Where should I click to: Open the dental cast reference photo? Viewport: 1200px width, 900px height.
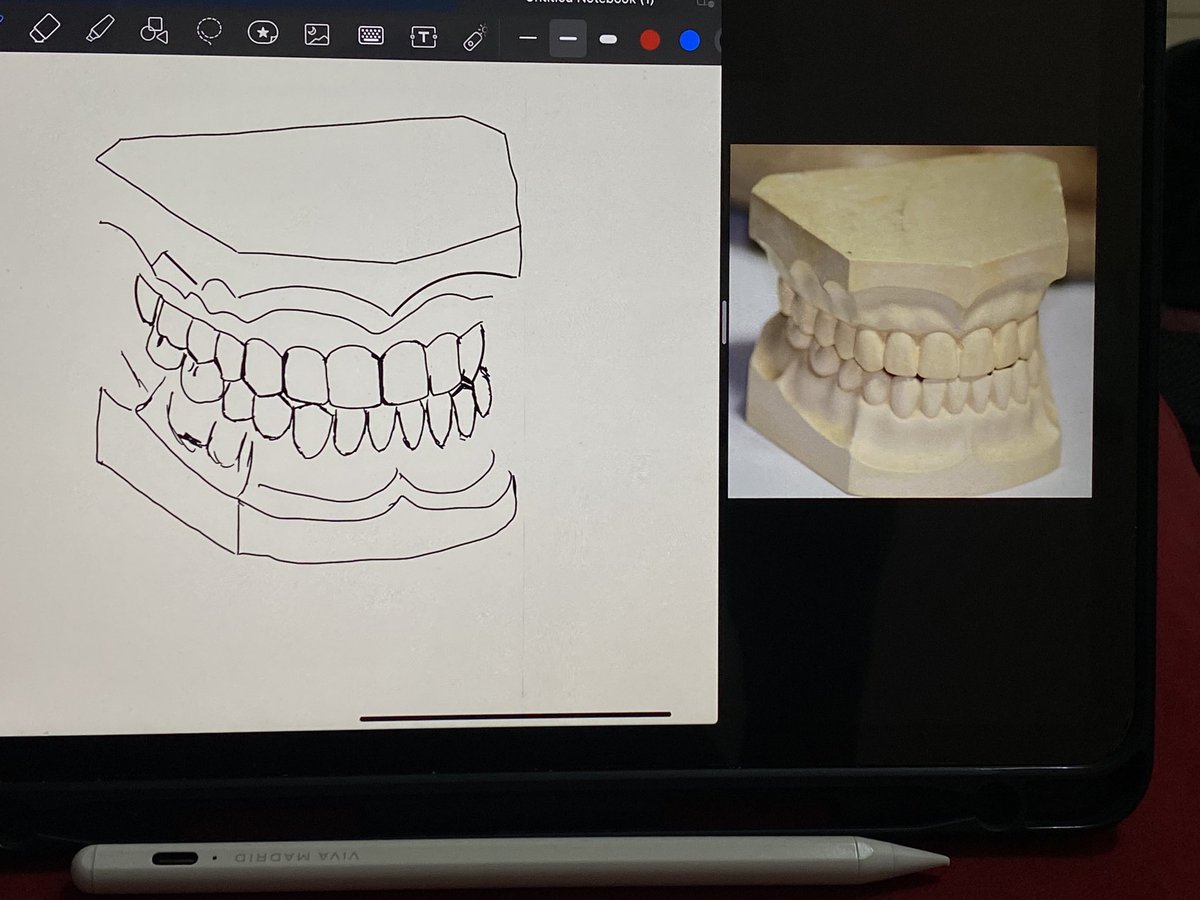click(x=912, y=321)
